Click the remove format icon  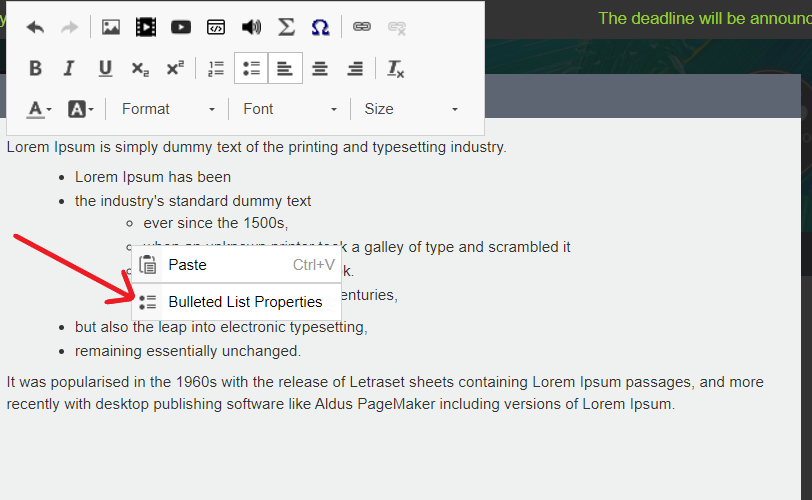396,69
